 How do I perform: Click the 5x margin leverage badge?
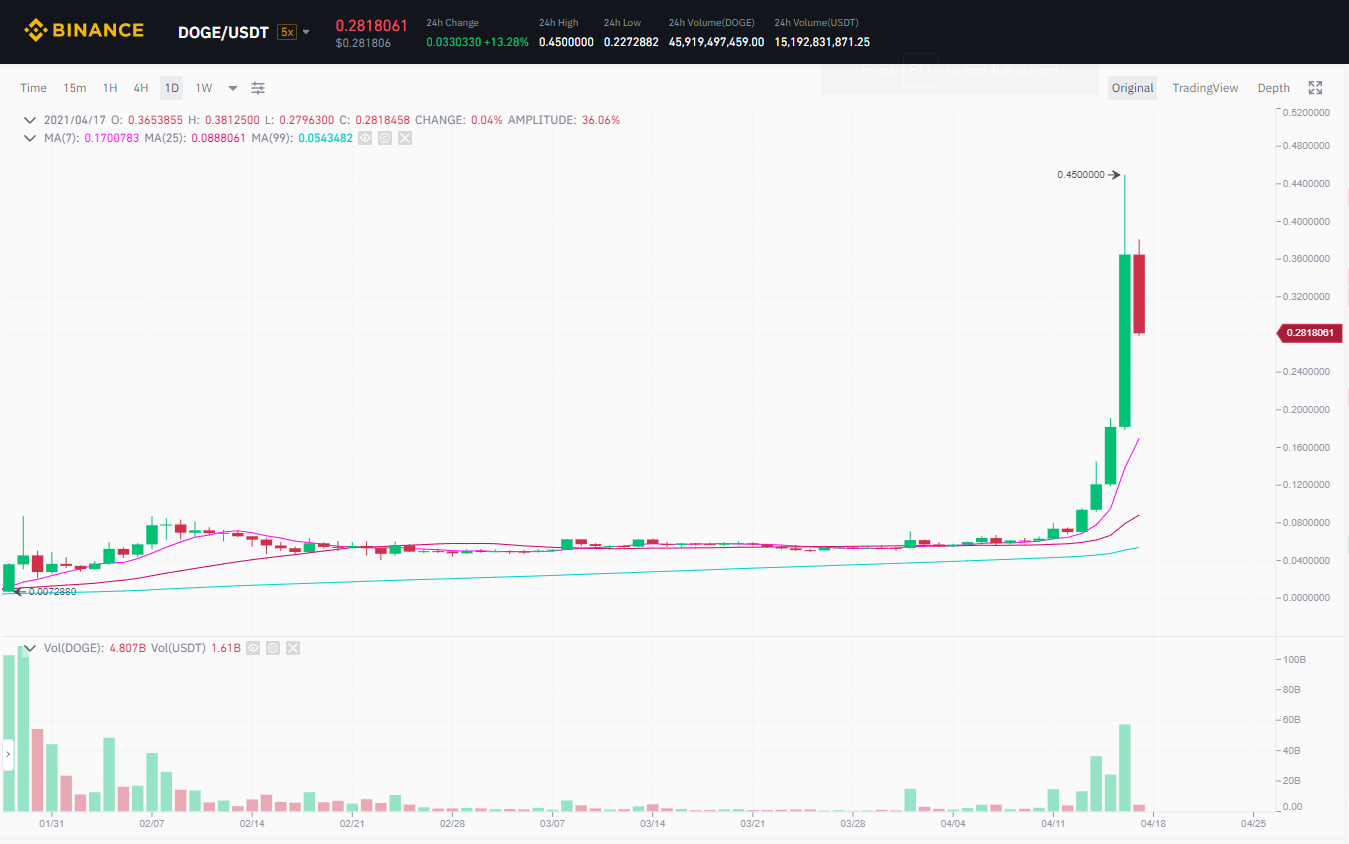pos(287,32)
